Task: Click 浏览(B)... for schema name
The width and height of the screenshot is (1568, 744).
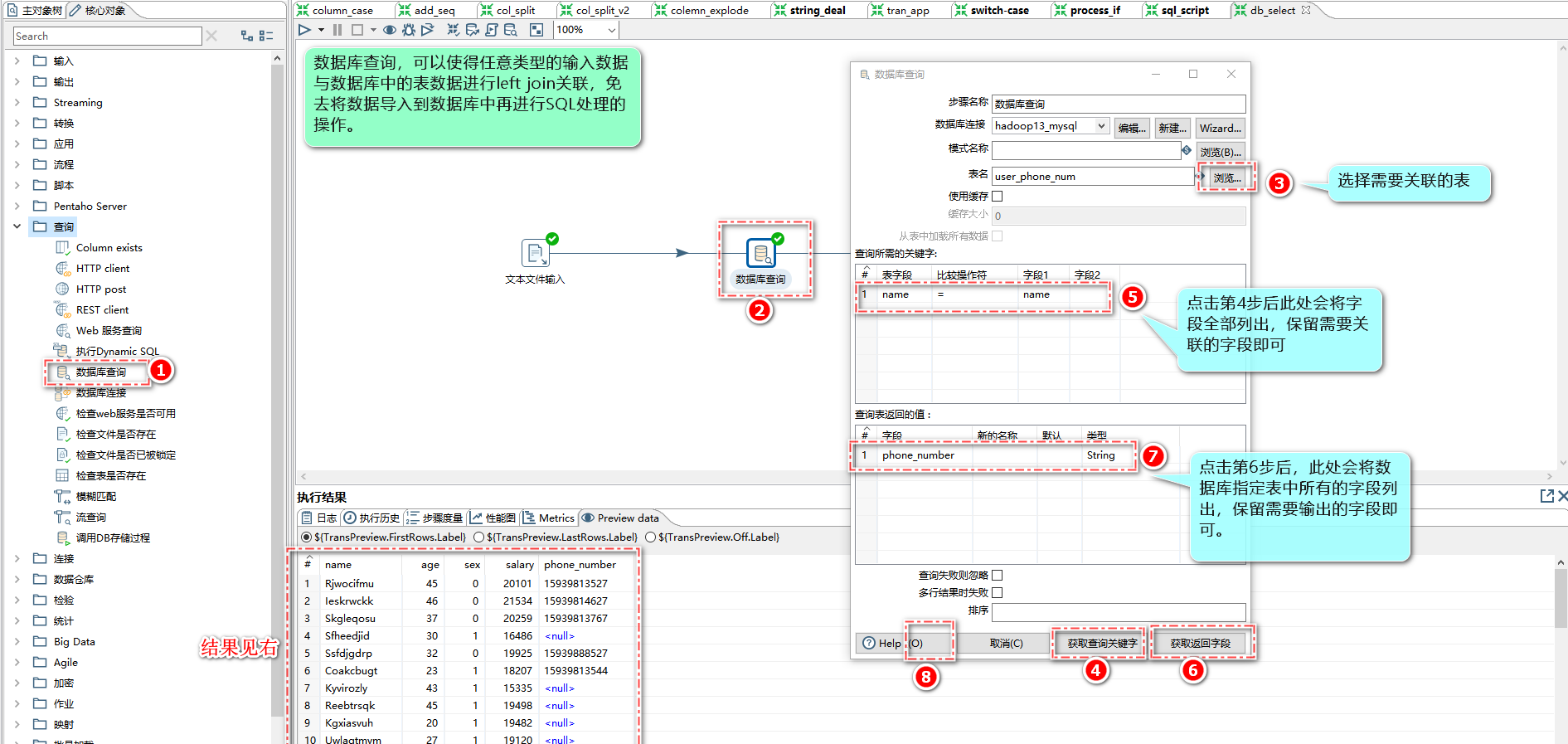Action: (1221, 152)
